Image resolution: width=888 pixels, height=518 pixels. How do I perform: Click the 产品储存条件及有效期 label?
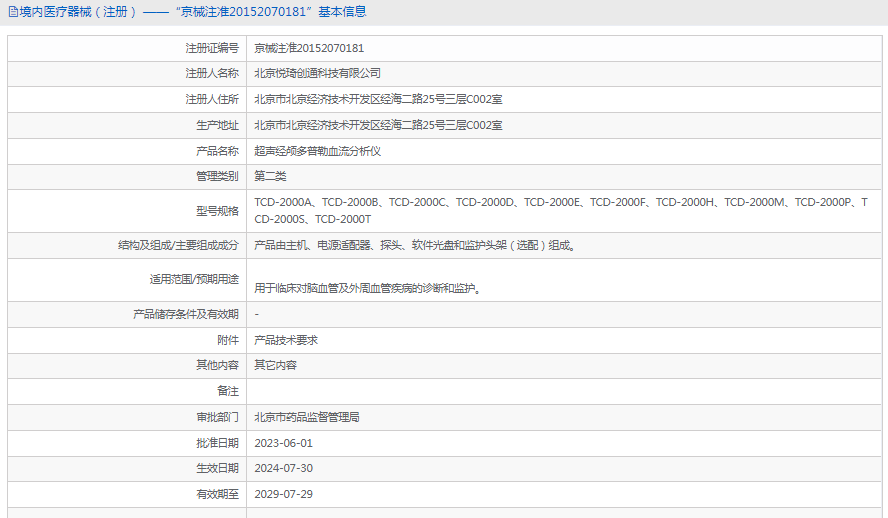tap(186, 314)
